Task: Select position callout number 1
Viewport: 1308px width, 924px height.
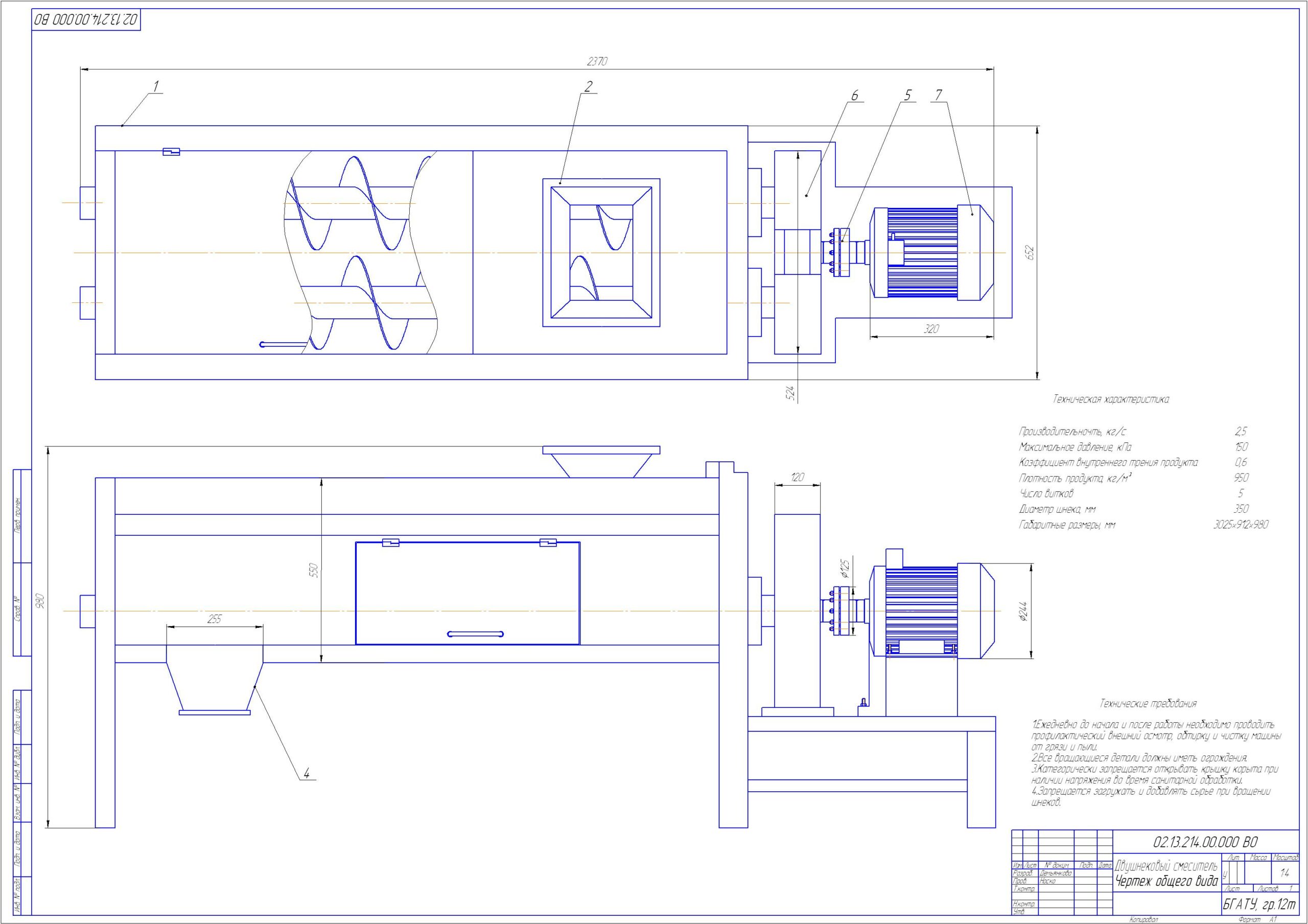Action: tap(156, 87)
